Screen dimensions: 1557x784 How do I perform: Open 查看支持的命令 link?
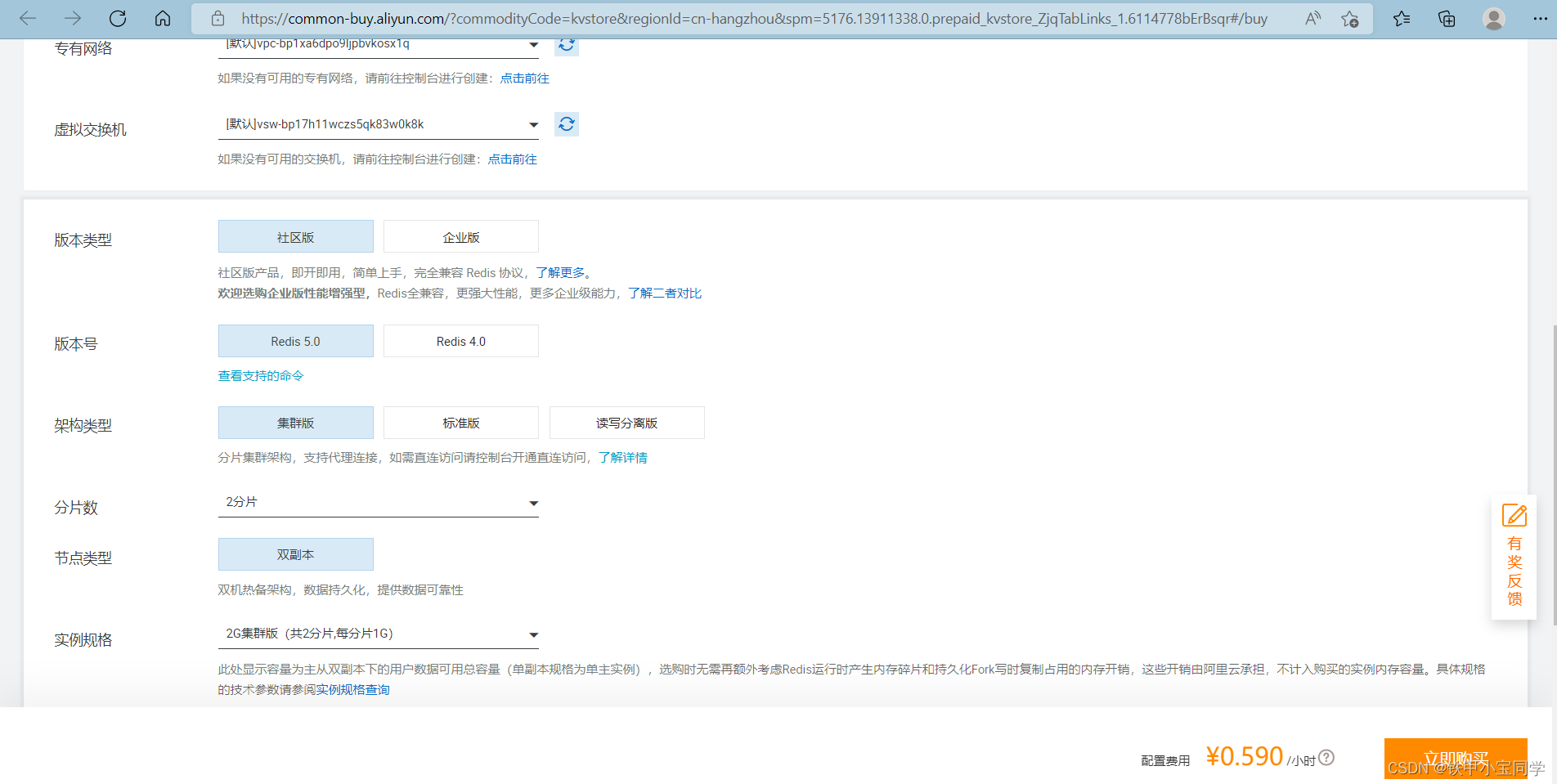(x=261, y=375)
